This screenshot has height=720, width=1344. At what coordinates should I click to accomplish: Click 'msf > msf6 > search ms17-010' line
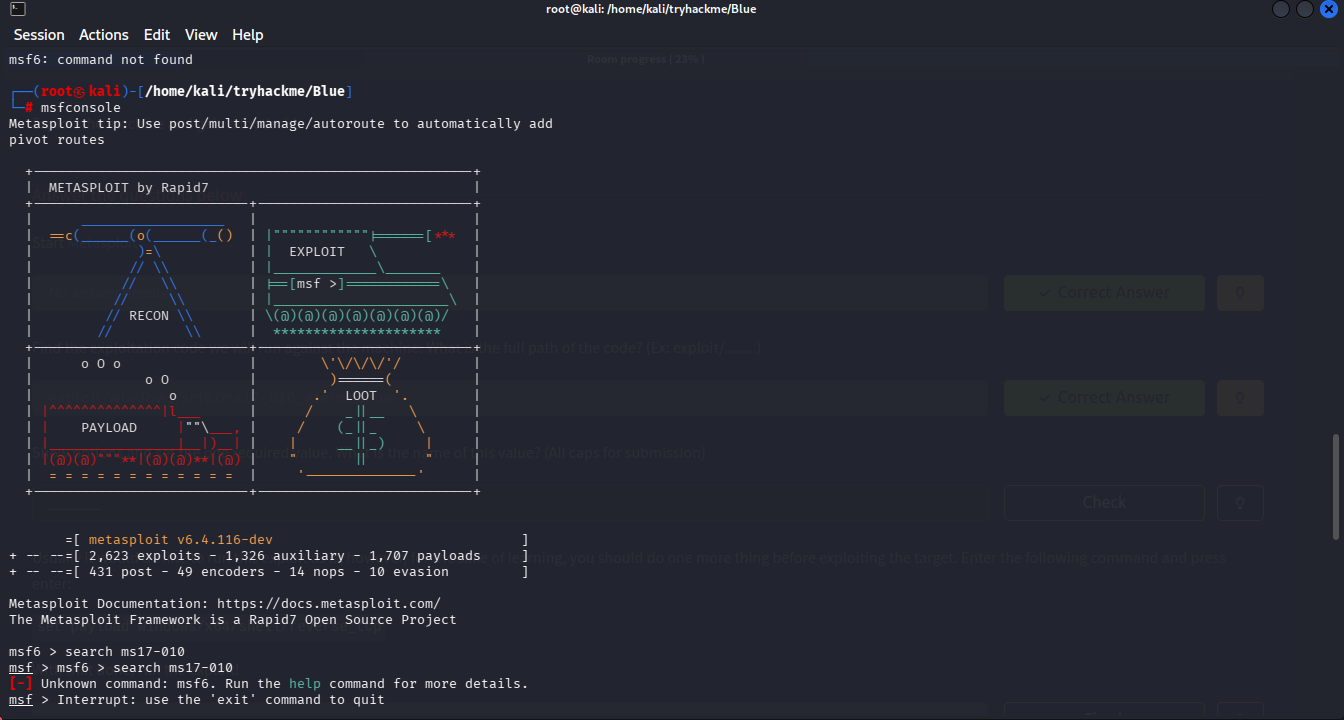click(x=121, y=668)
